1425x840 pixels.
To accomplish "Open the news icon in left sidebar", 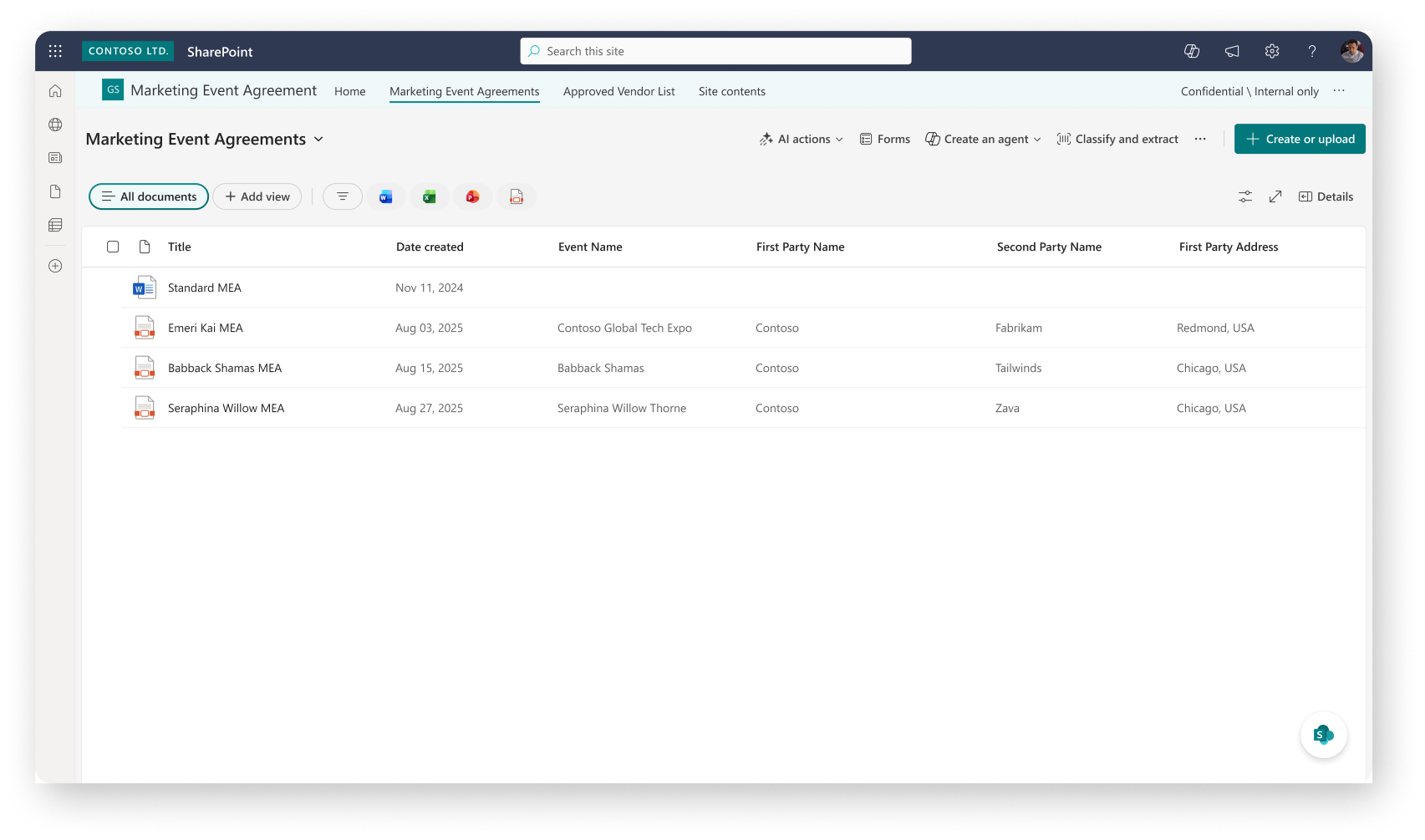I will (x=55, y=158).
